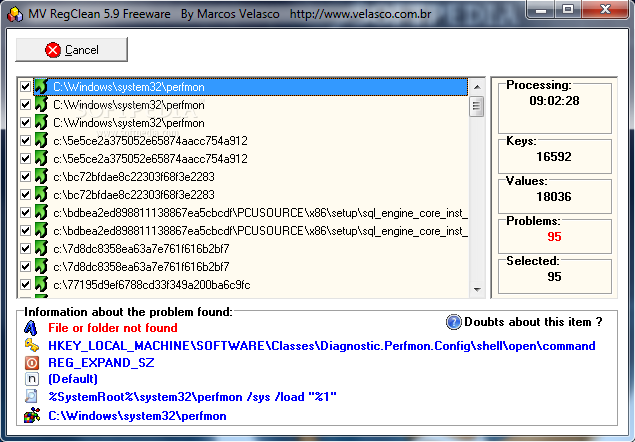The width and height of the screenshot is (635, 442).
Task: Click the '%SystemRoot%\system32\perfmon /sys /load' text
Action: tap(192, 397)
